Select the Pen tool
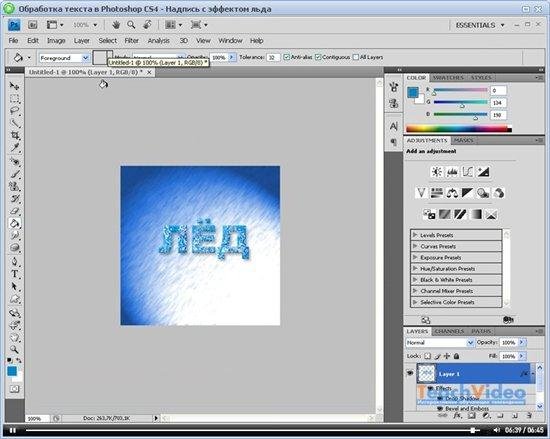Viewport: 550px width, 439px height. point(14,262)
